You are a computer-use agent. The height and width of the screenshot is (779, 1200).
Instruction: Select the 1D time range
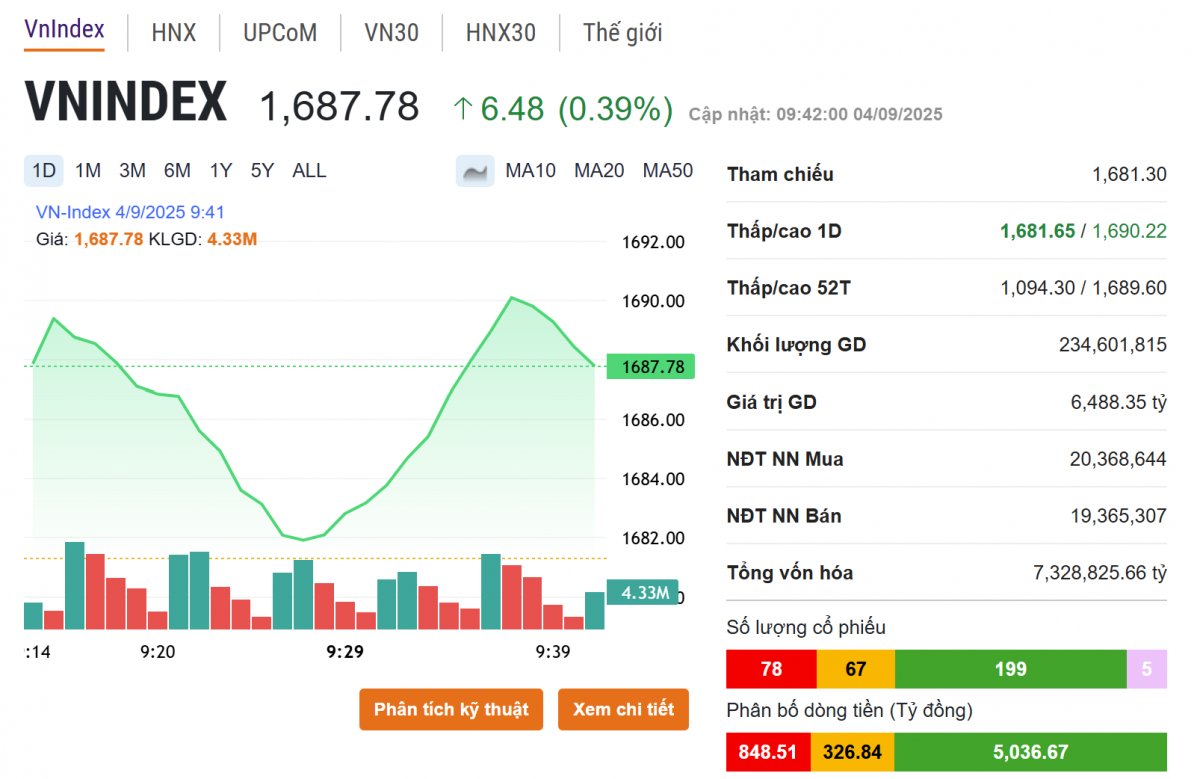click(x=44, y=171)
